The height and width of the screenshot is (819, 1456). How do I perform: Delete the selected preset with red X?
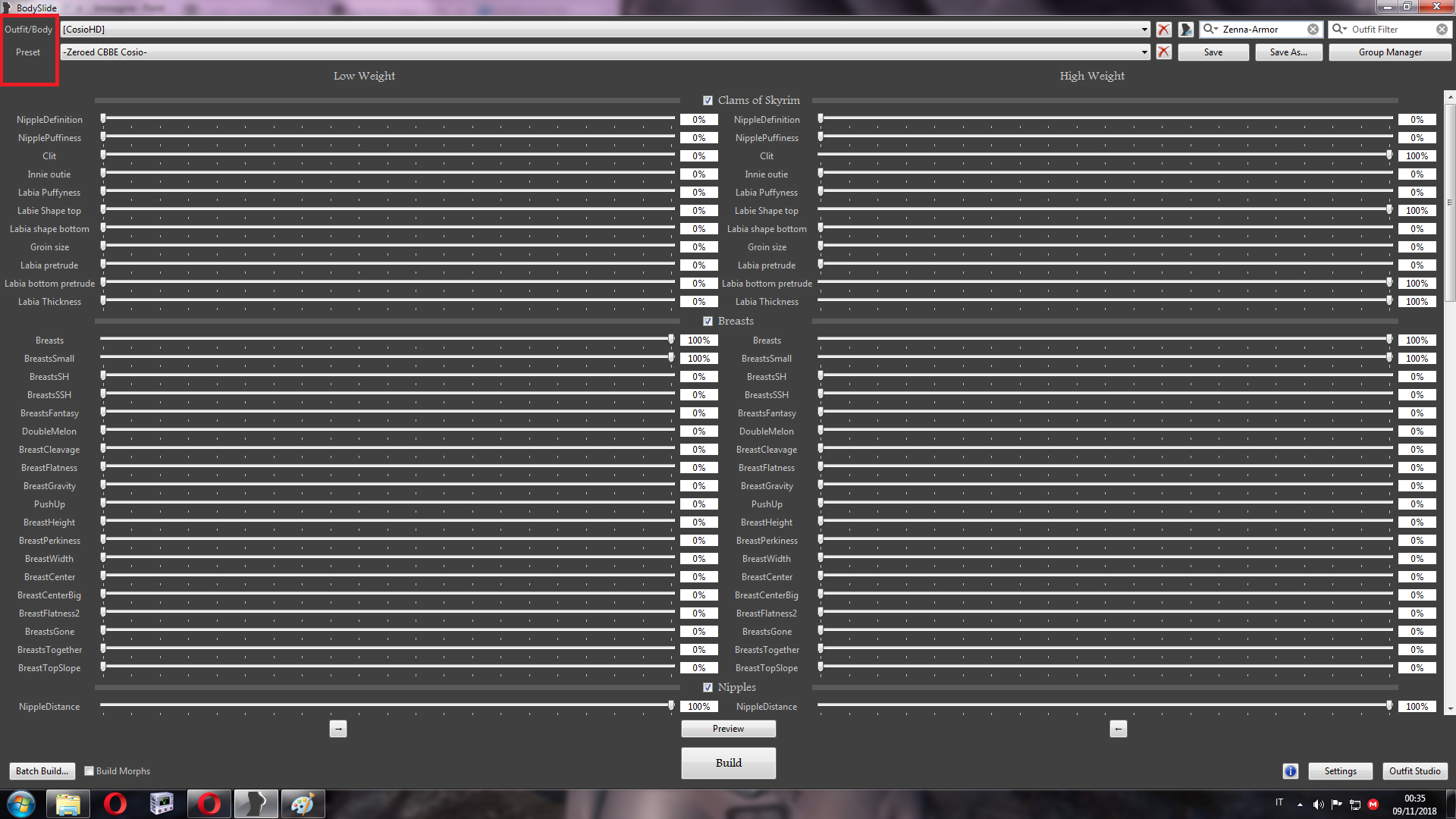click(x=1163, y=52)
